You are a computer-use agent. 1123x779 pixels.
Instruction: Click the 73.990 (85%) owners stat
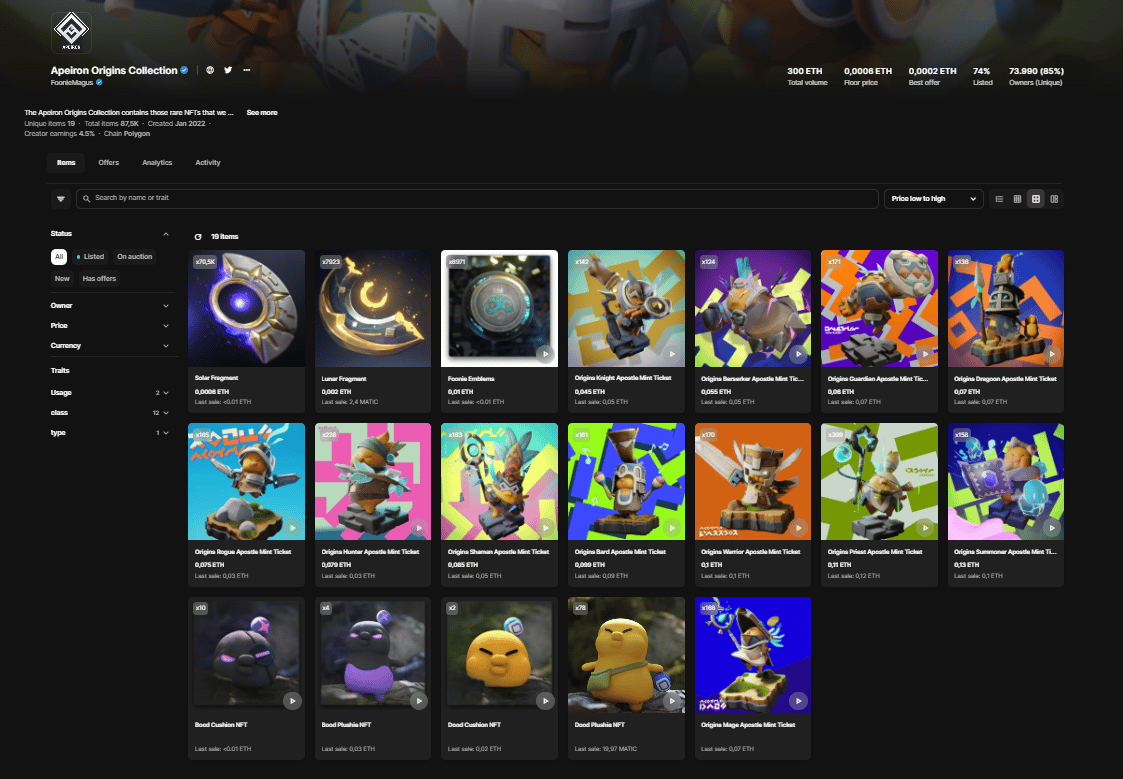(x=1036, y=76)
